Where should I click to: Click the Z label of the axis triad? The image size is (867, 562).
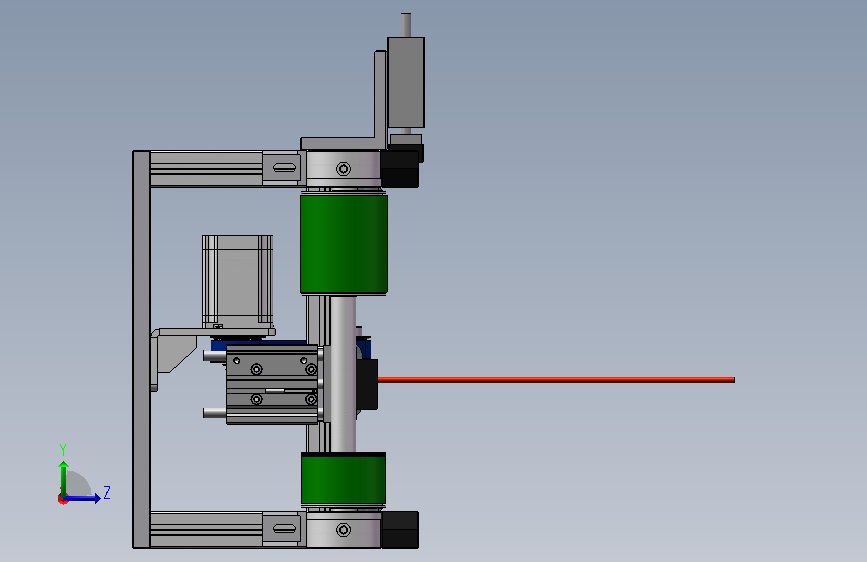tap(107, 492)
